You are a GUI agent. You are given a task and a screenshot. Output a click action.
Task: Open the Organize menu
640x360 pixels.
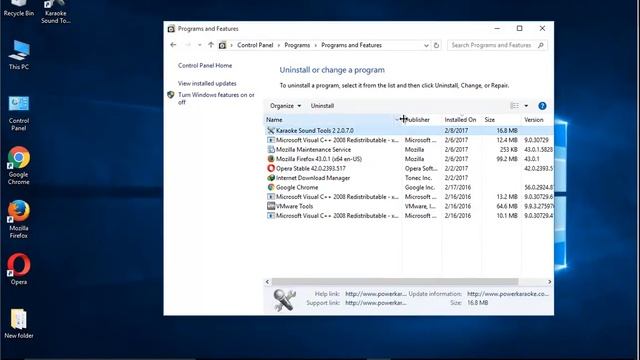tap(285, 106)
